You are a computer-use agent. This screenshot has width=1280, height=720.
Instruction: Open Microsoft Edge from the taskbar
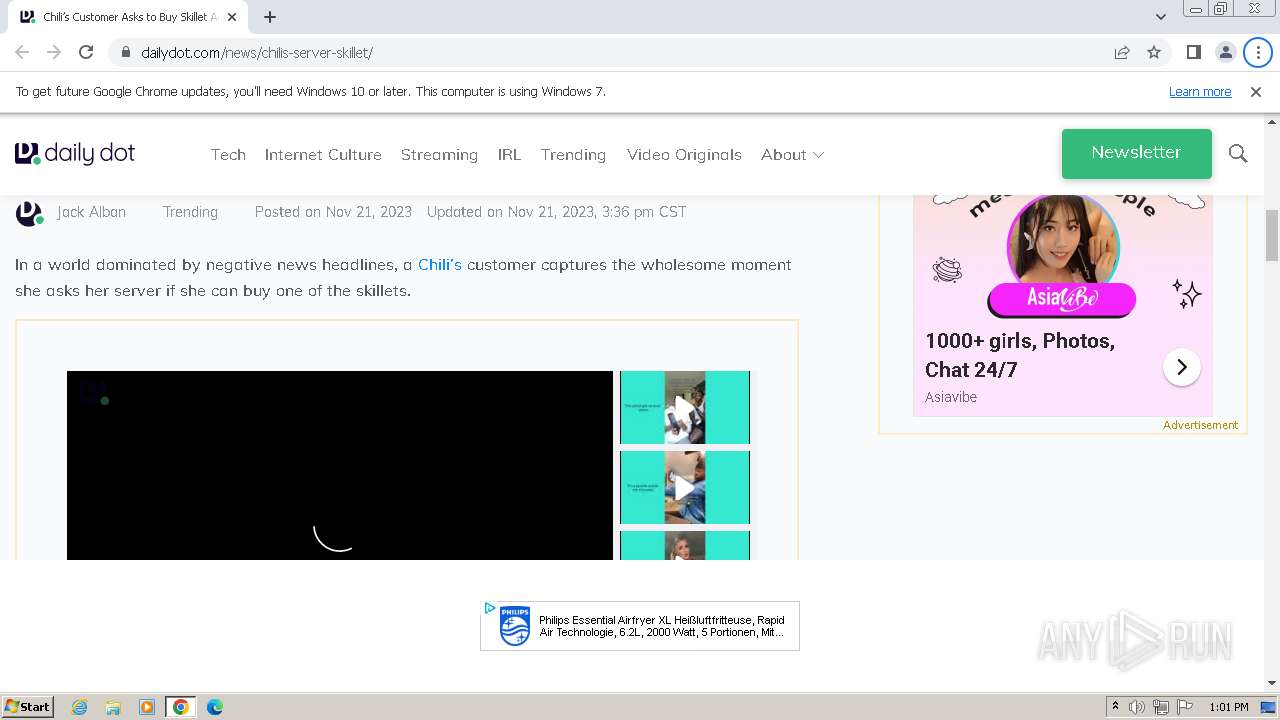(215, 707)
